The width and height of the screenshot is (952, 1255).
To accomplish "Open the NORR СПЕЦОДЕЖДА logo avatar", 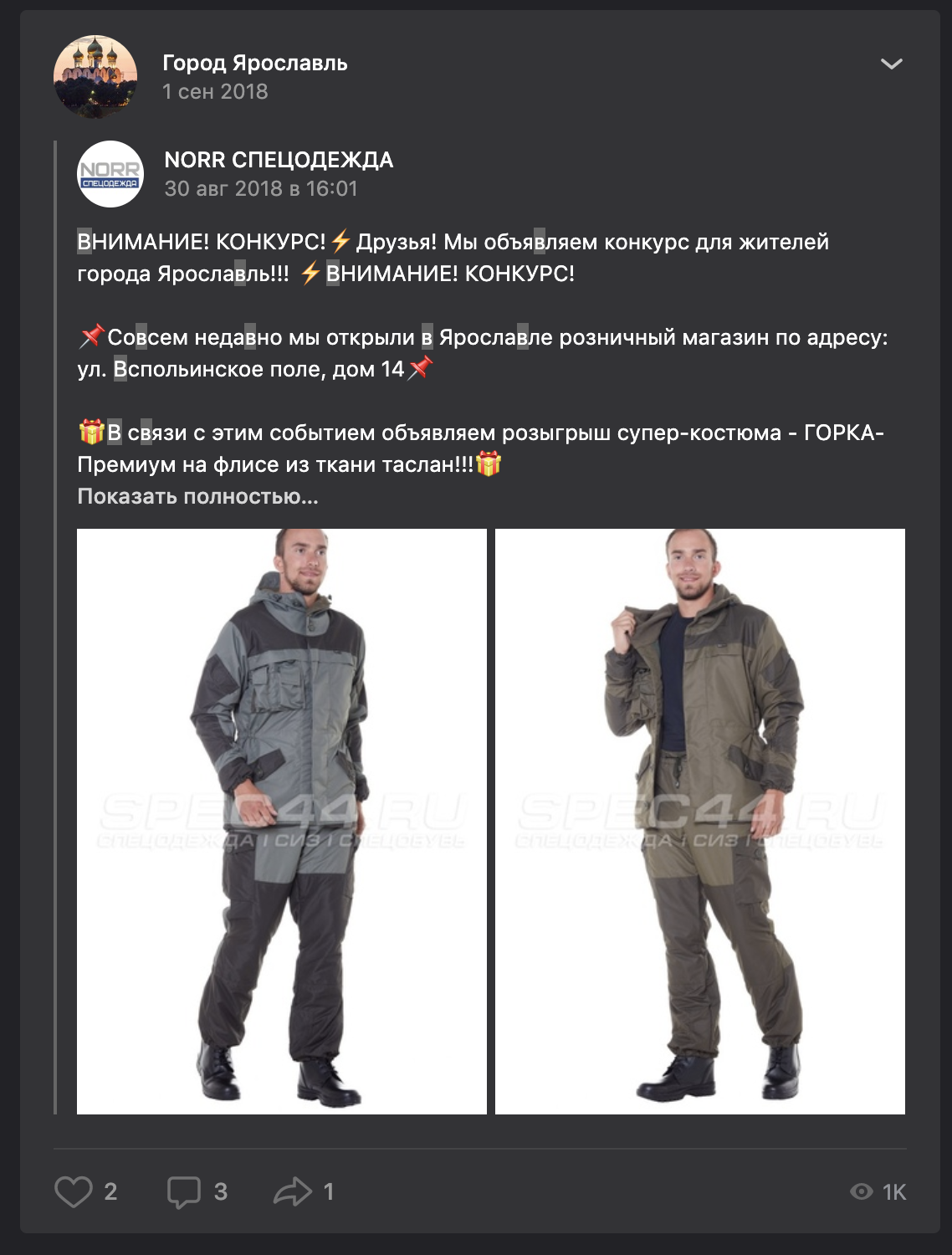I will click(110, 174).
